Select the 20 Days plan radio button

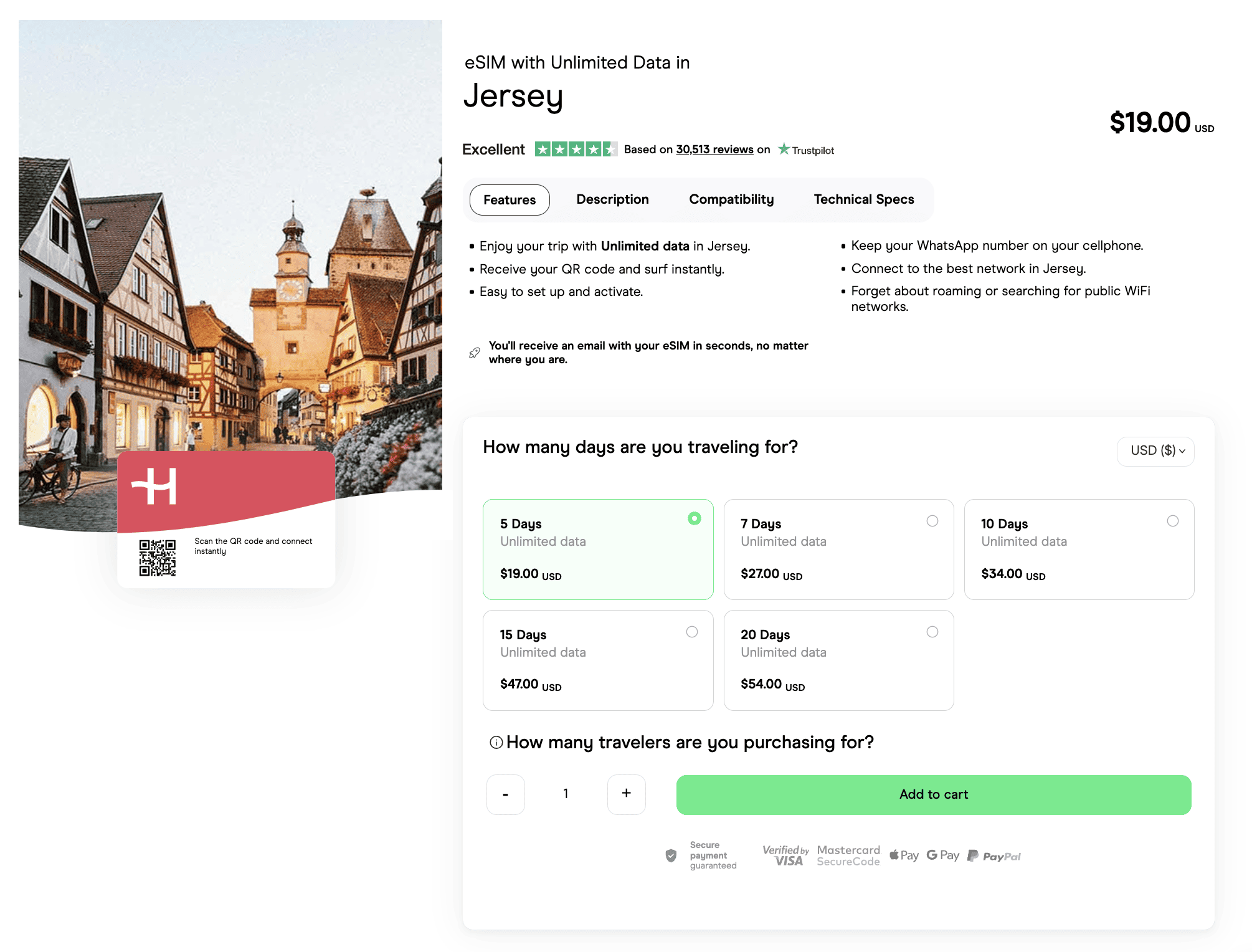[x=932, y=632]
